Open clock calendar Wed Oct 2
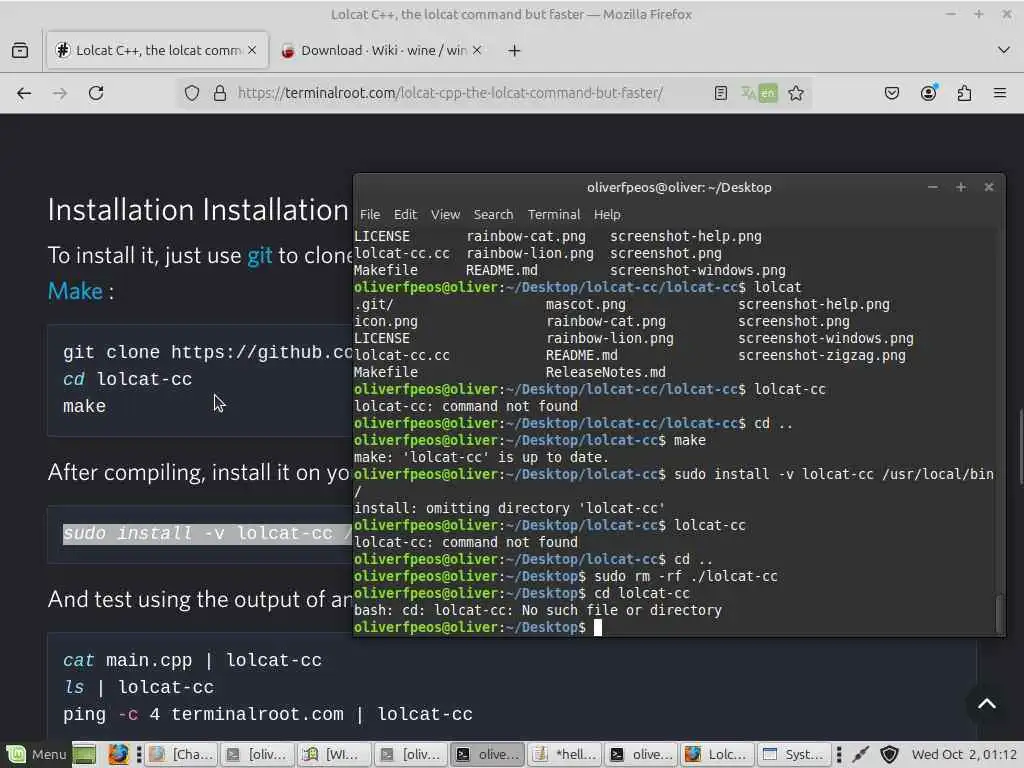 pyautogui.click(x=964, y=754)
